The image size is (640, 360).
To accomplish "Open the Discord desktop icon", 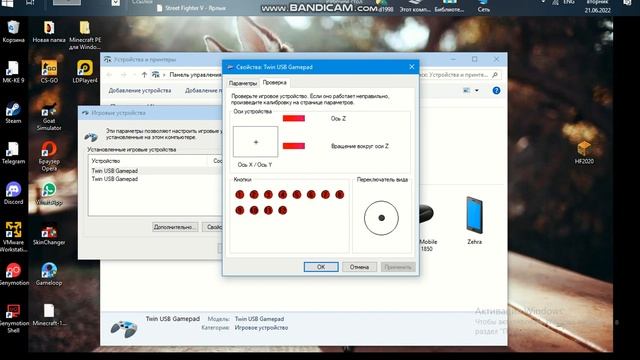I will click(x=13, y=193).
